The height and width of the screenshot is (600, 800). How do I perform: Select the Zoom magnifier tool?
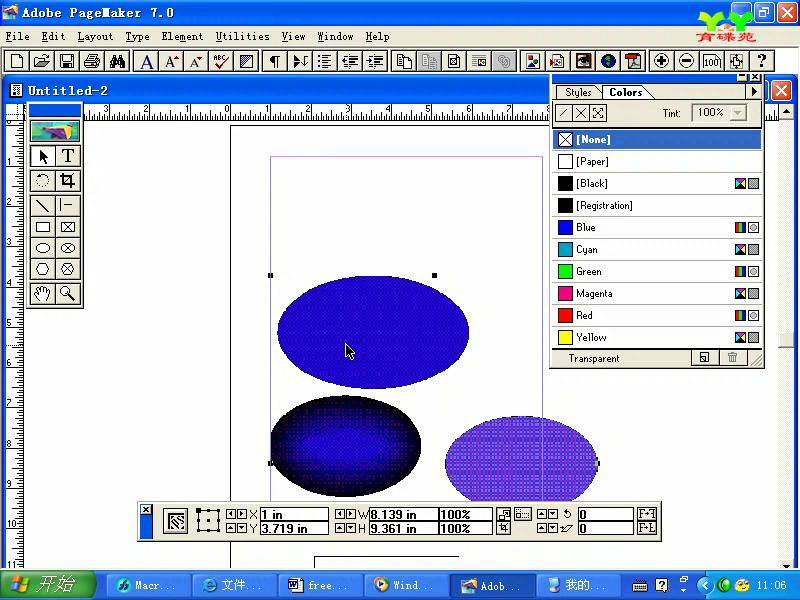68,293
